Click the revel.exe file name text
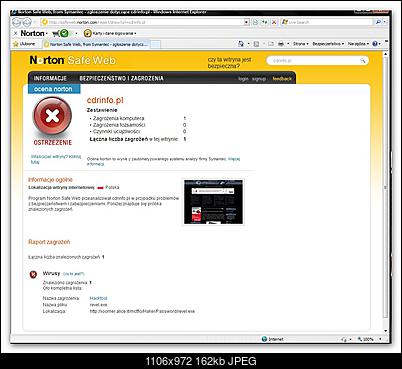Viewport: 402px width, 369px height. pos(98,305)
